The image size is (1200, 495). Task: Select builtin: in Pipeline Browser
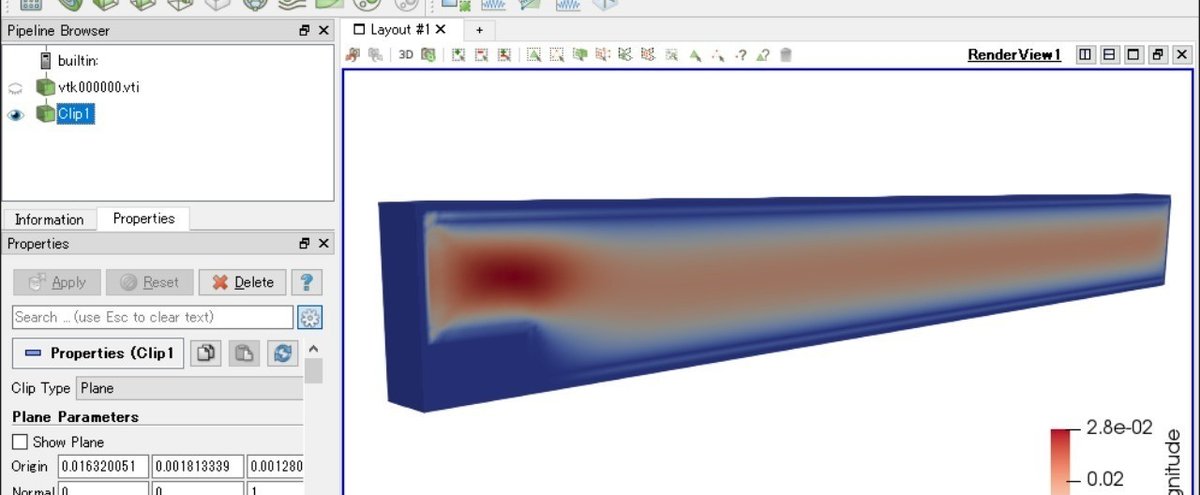pyautogui.click(x=77, y=61)
